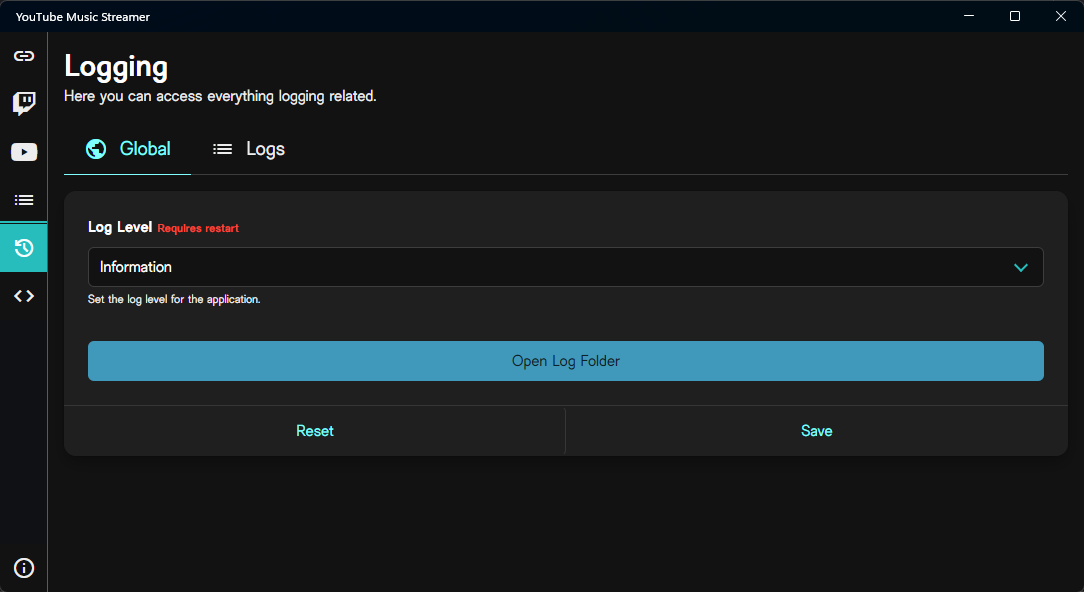The height and width of the screenshot is (592, 1084).
Task: Open the YouTube sidebar icon
Action: coord(24,152)
